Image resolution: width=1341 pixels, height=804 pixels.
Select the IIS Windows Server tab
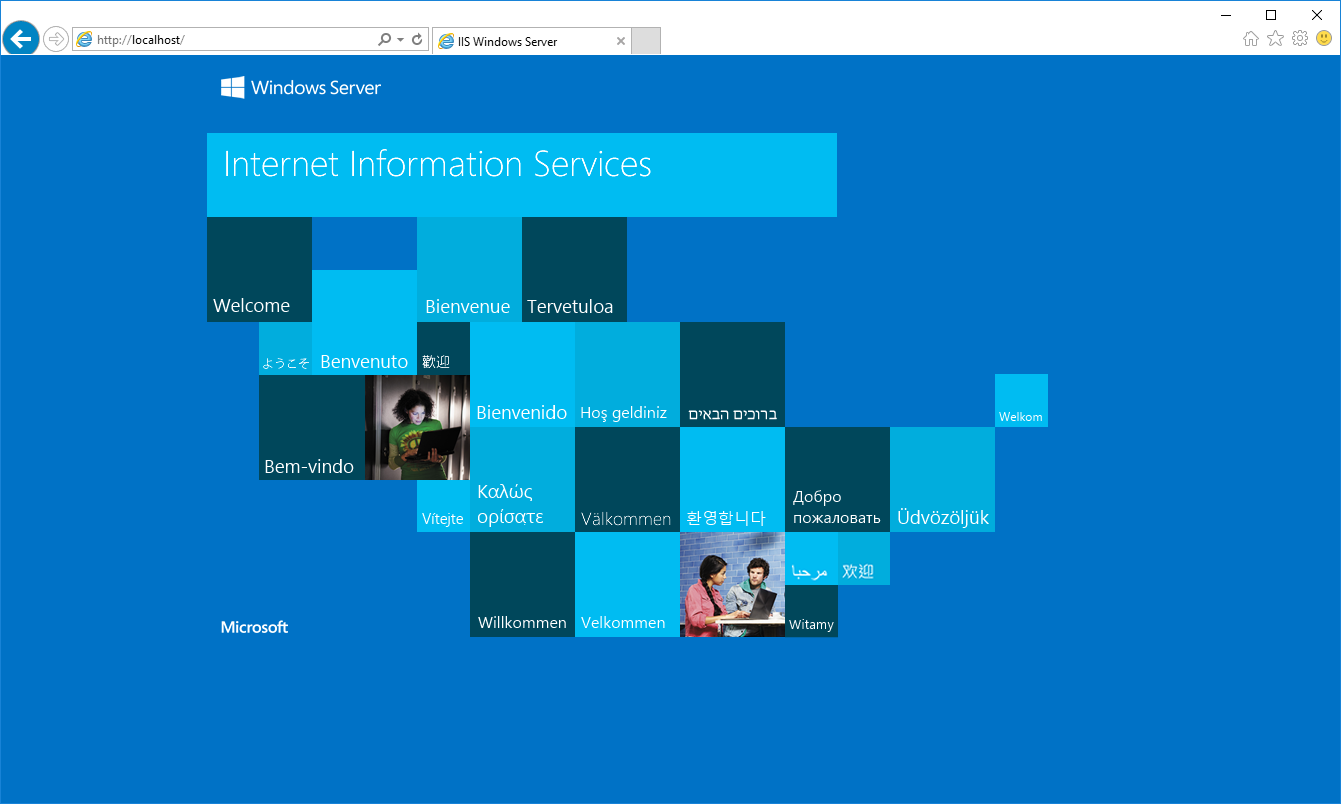(x=520, y=41)
